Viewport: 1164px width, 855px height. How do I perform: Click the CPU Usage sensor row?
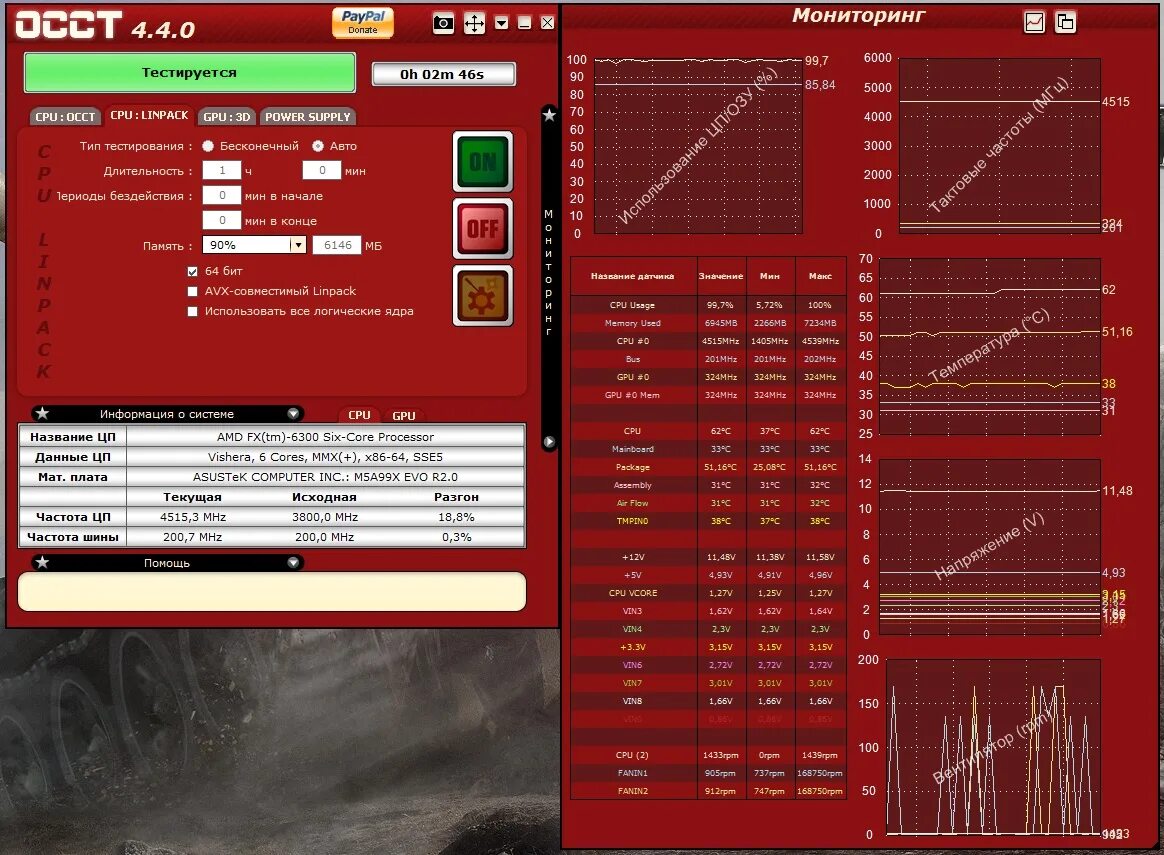tap(708, 305)
